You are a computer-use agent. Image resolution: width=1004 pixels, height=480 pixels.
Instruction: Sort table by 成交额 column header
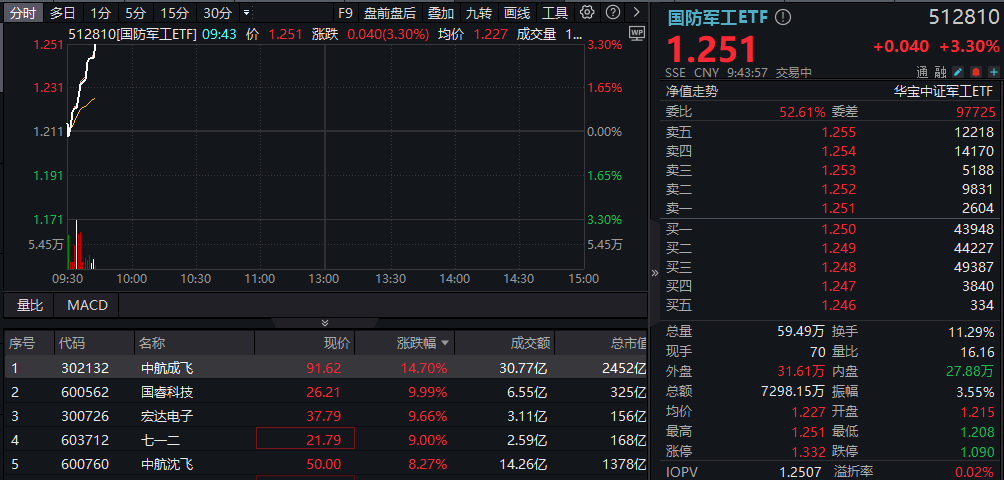coord(530,344)
